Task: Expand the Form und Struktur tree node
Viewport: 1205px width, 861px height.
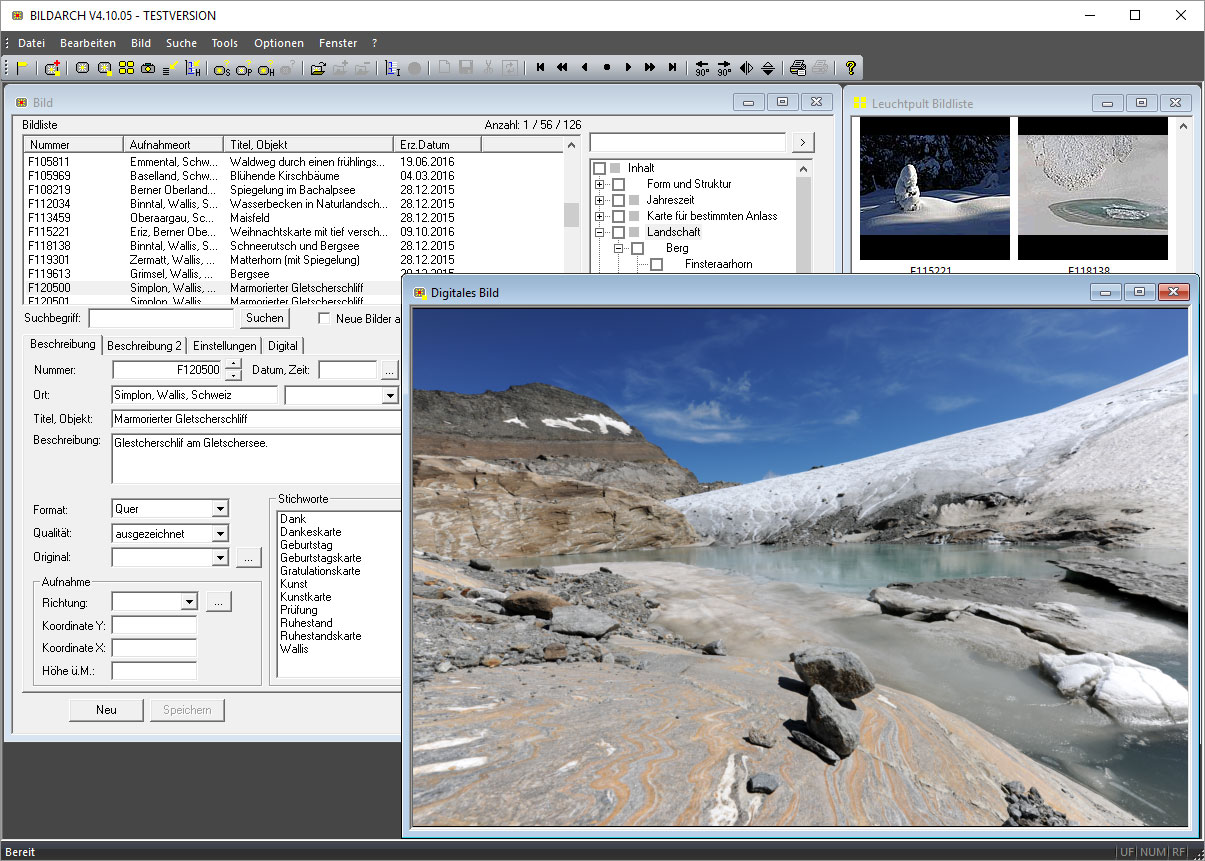Action: point(599,184)
